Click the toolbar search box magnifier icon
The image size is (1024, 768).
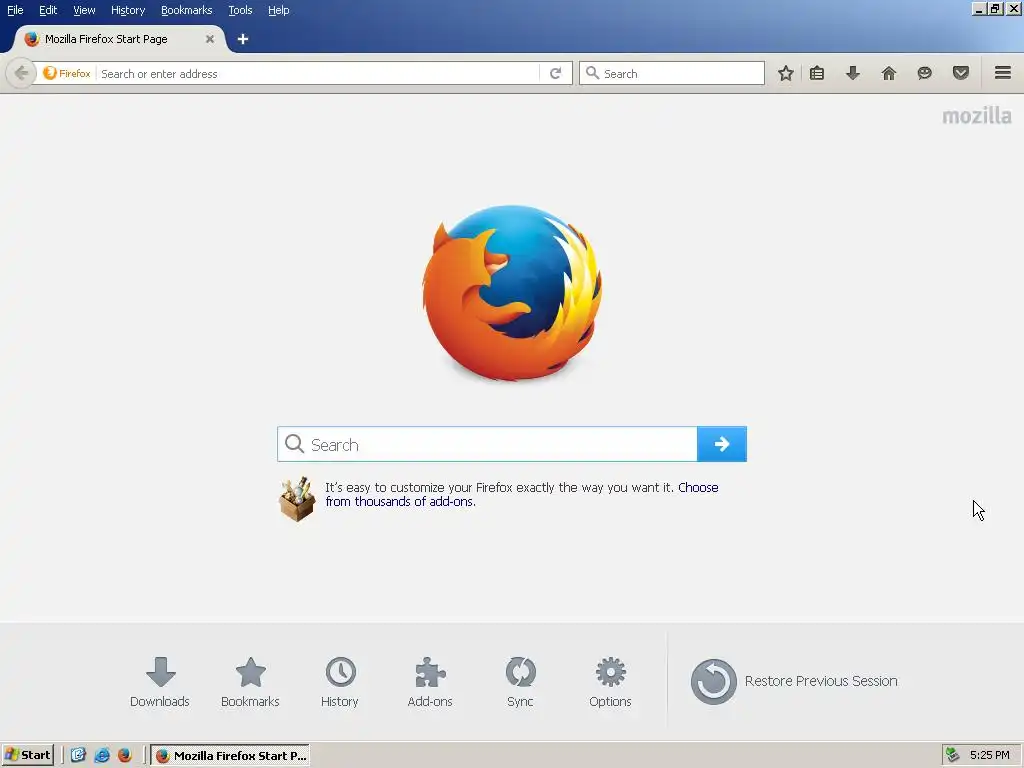pos(592,73)
